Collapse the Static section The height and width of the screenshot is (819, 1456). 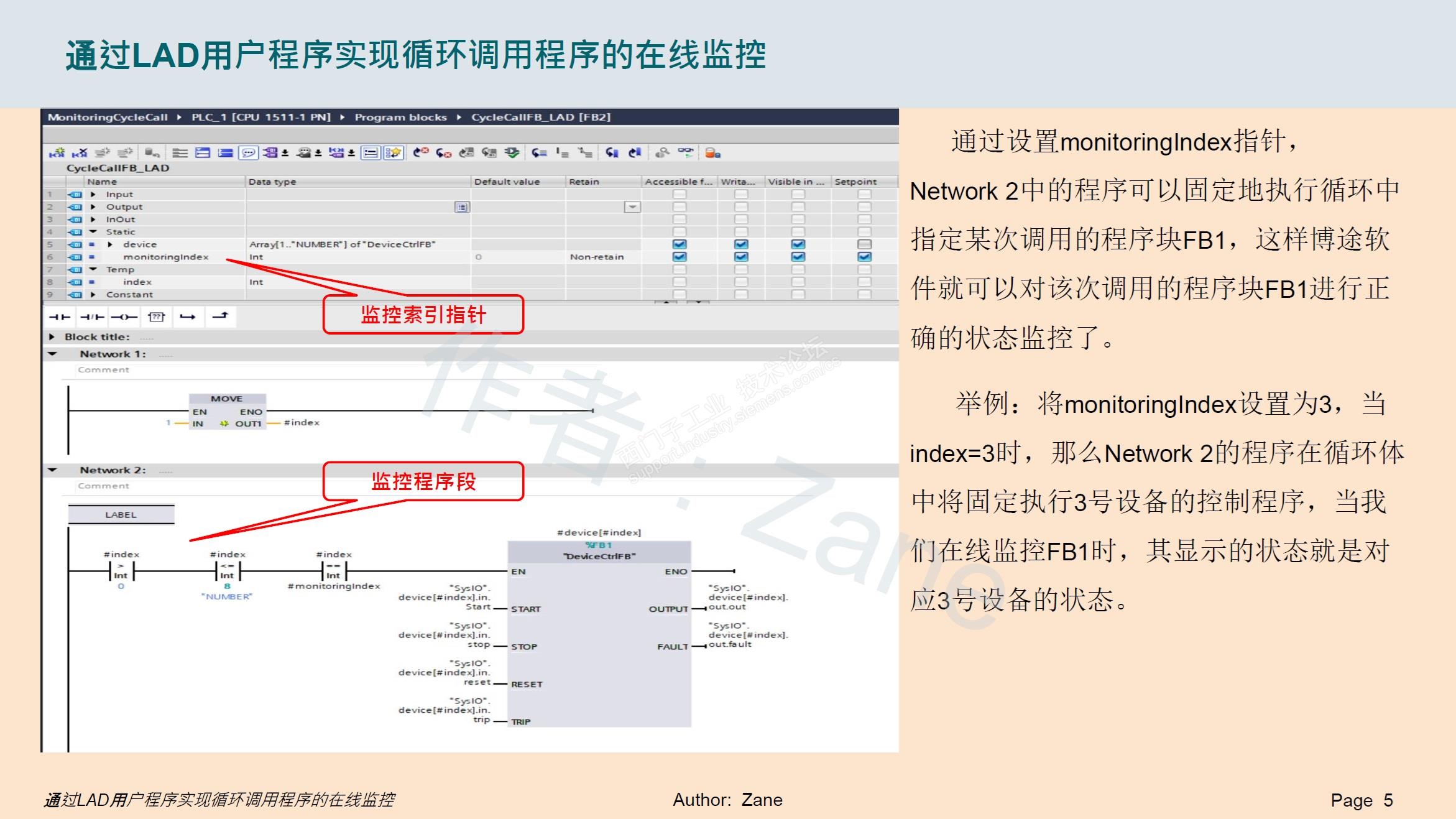[x=93, y=232]
